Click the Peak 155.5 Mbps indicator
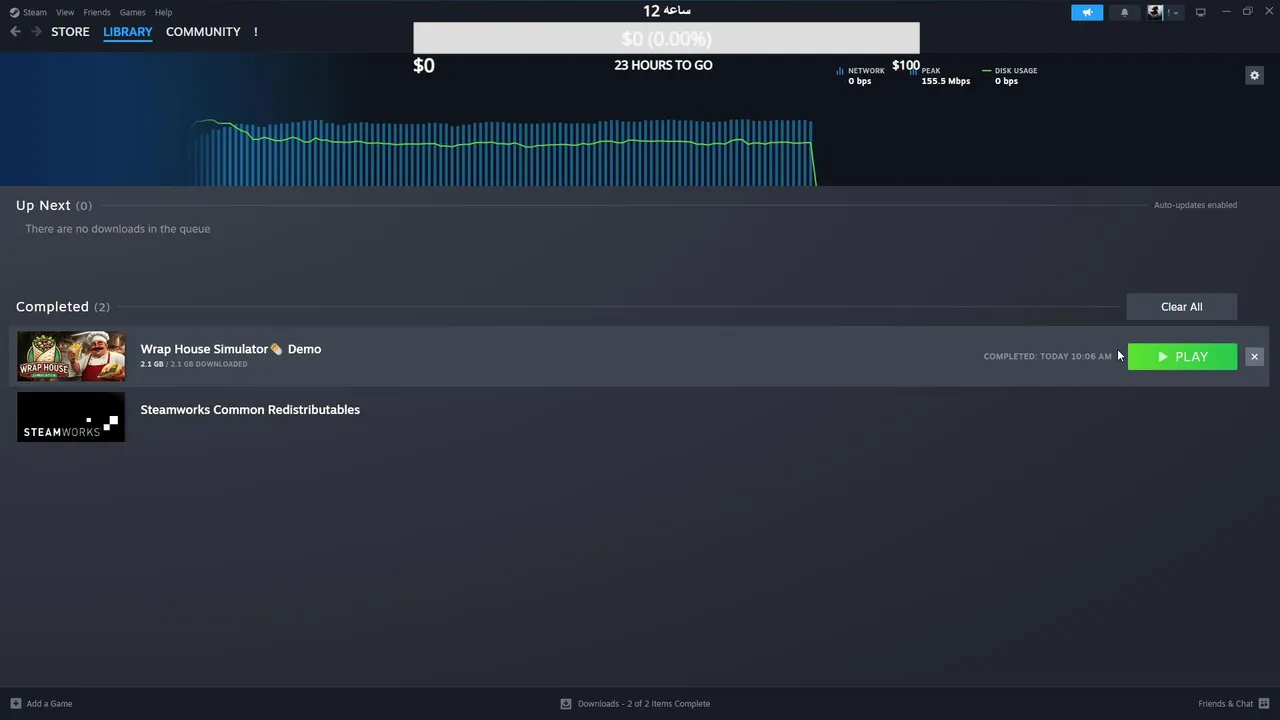Viewport: 1280px width, 720px height. coord(941,76)
